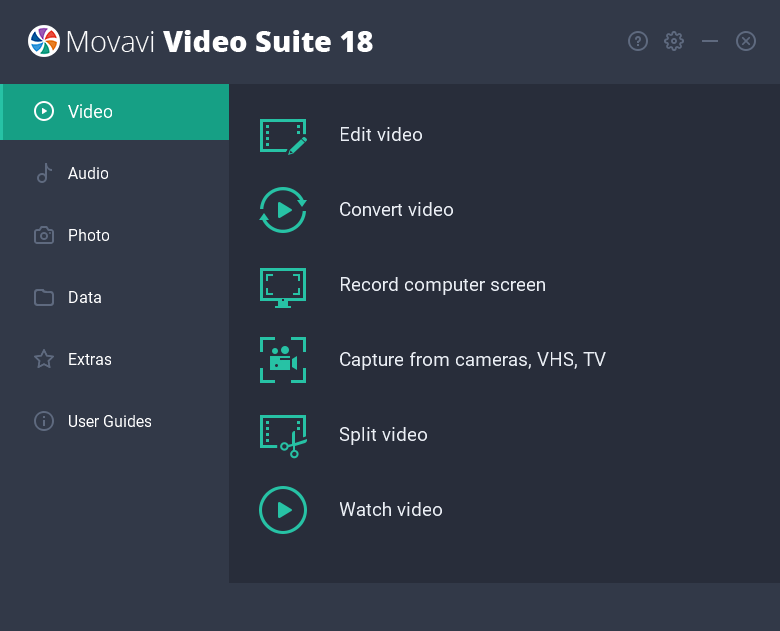Image resolution: width=780 pixels, height=631 pixels.
Task: Choose Capture from cameras, VHS, TV label
Action: point(472,359)
